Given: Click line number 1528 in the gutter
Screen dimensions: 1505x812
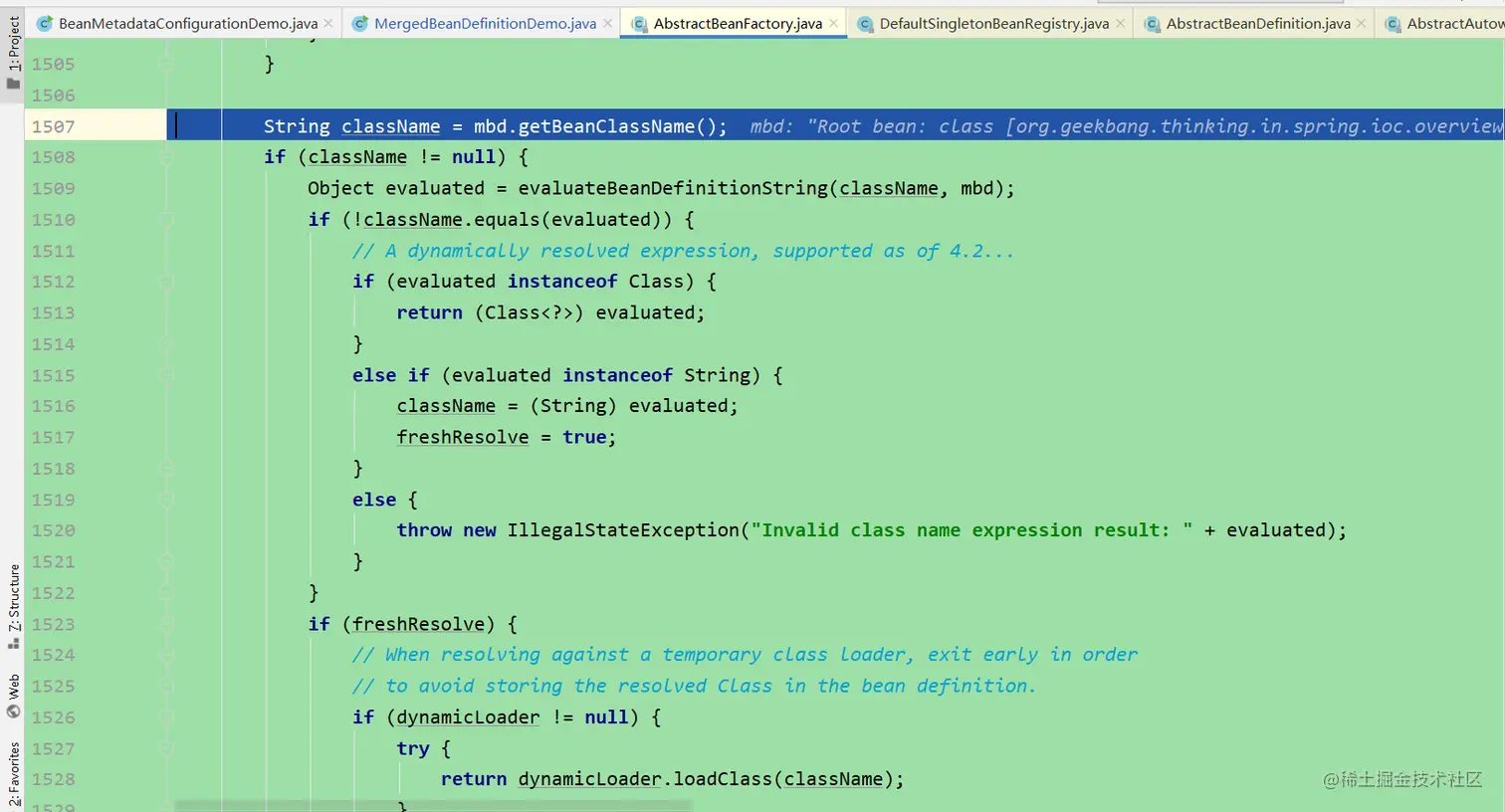Looking at the screenshot, I should click(x=53, y=779).
